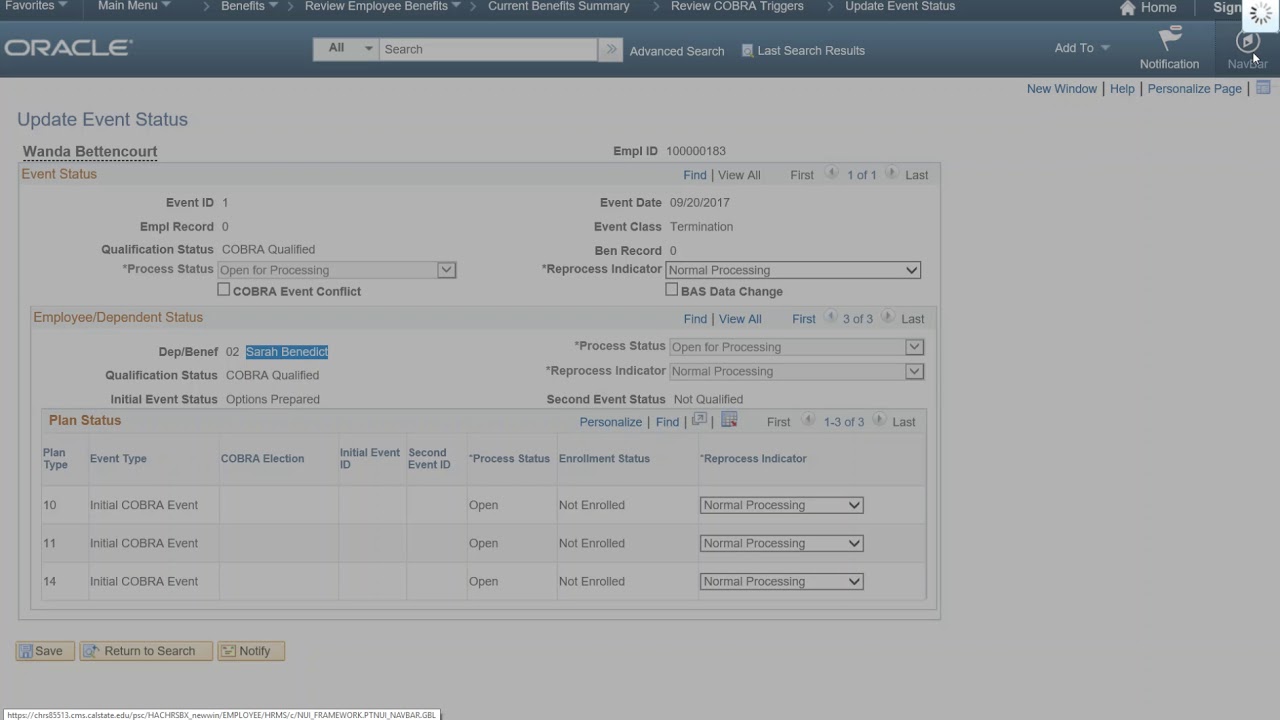Click Event Class value Termination
The width and height of the screenshot is (1280, 720).
point(701,227)
